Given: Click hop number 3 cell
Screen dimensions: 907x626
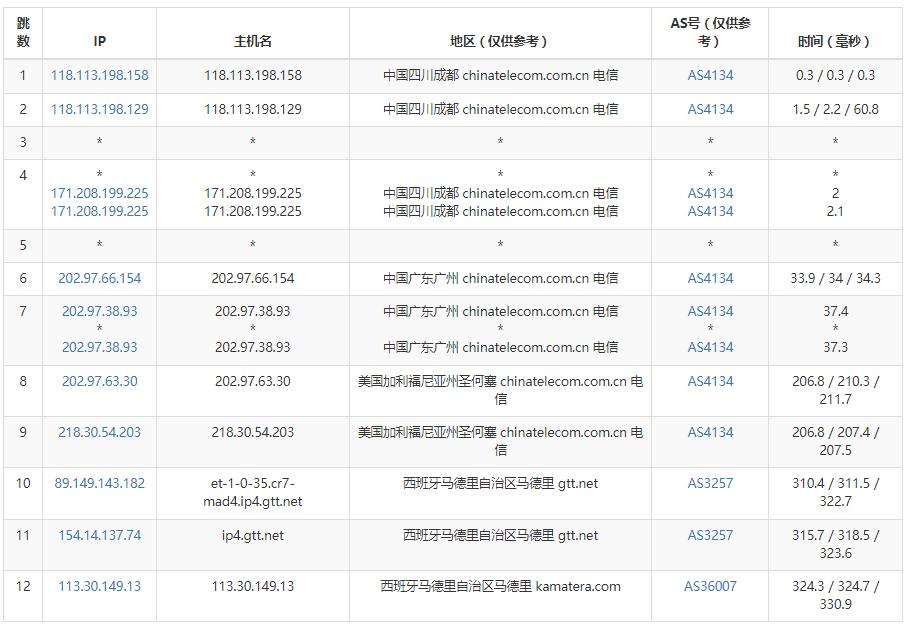Looking at the screenshot, I should tap(23, 142).
